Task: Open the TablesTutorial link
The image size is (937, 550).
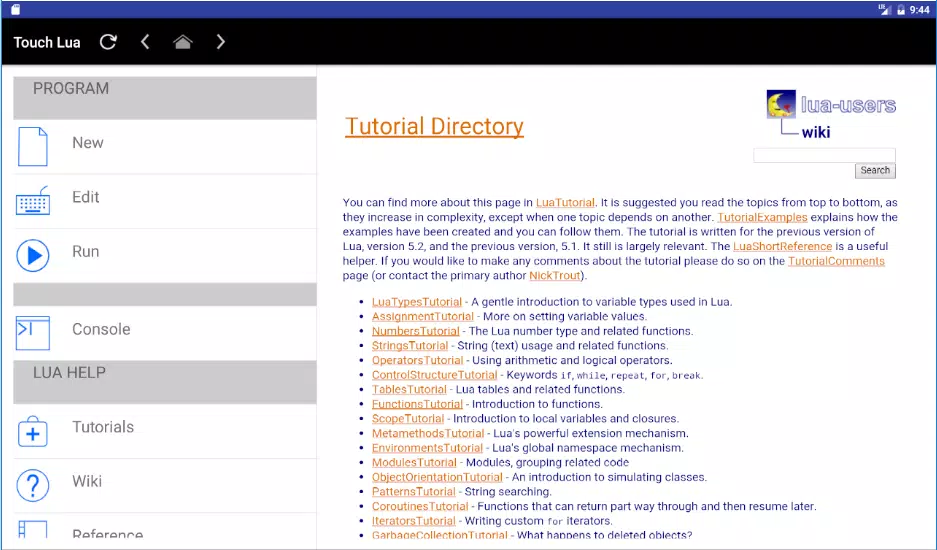Action: 409,389
